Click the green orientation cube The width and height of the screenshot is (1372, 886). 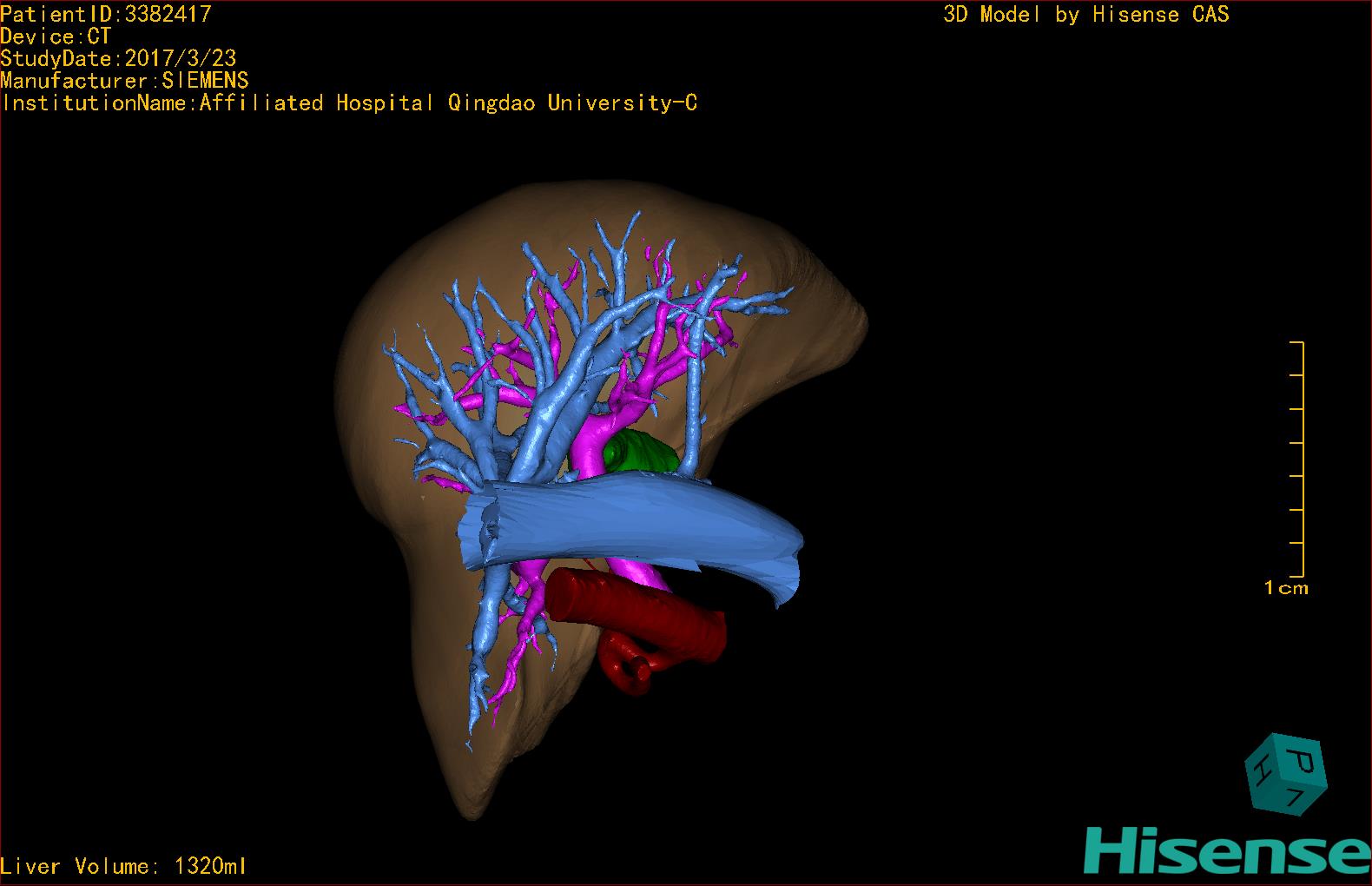click(x=1285, y=775)
